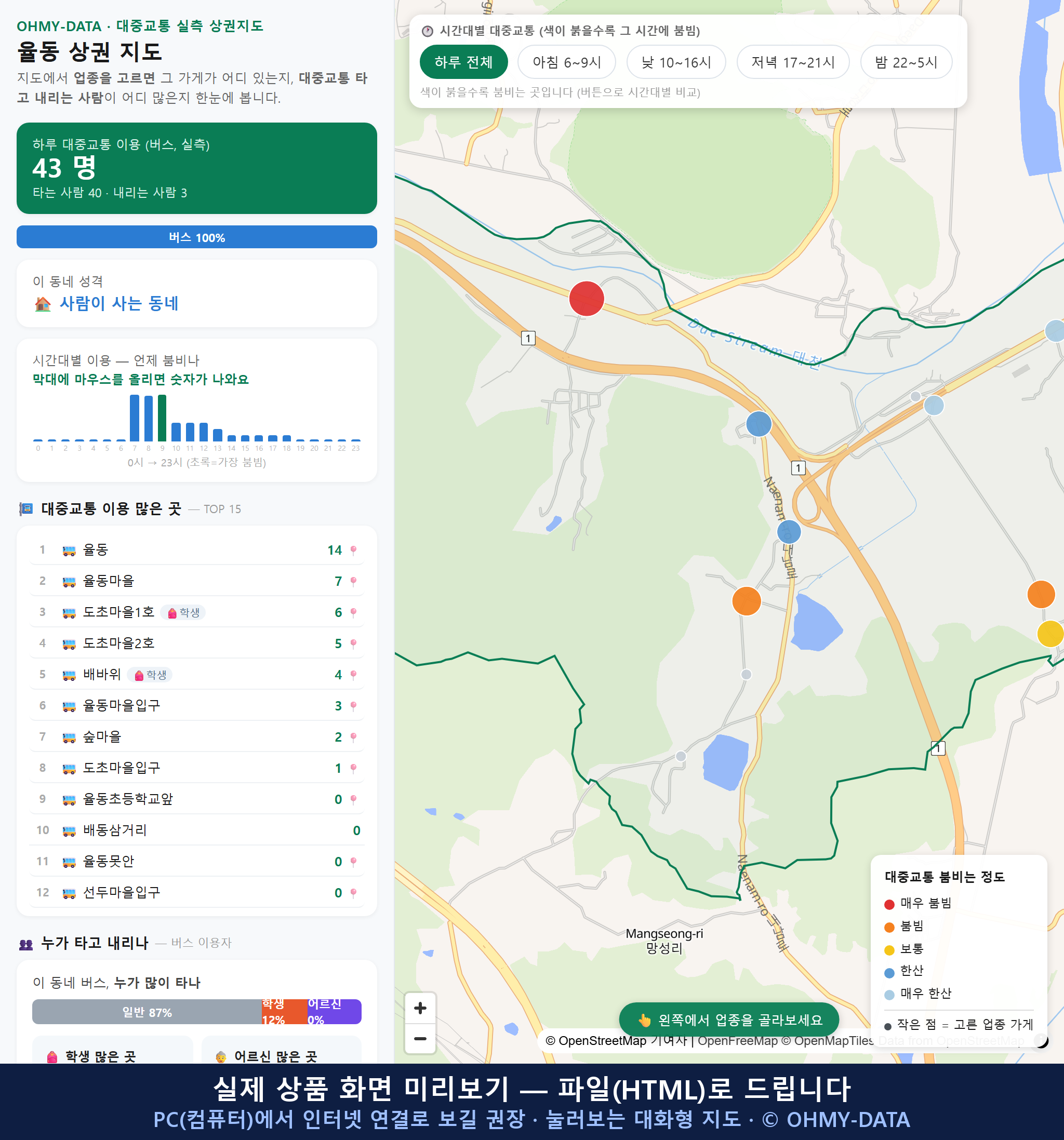Select the 배동삼거리 list row
Viewport: 1064px width, 1140px height.
pos(197,830)
